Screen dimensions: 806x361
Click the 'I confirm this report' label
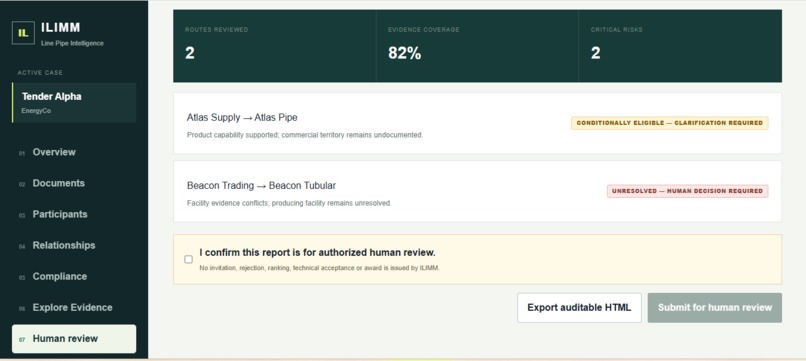coord(317,252)
